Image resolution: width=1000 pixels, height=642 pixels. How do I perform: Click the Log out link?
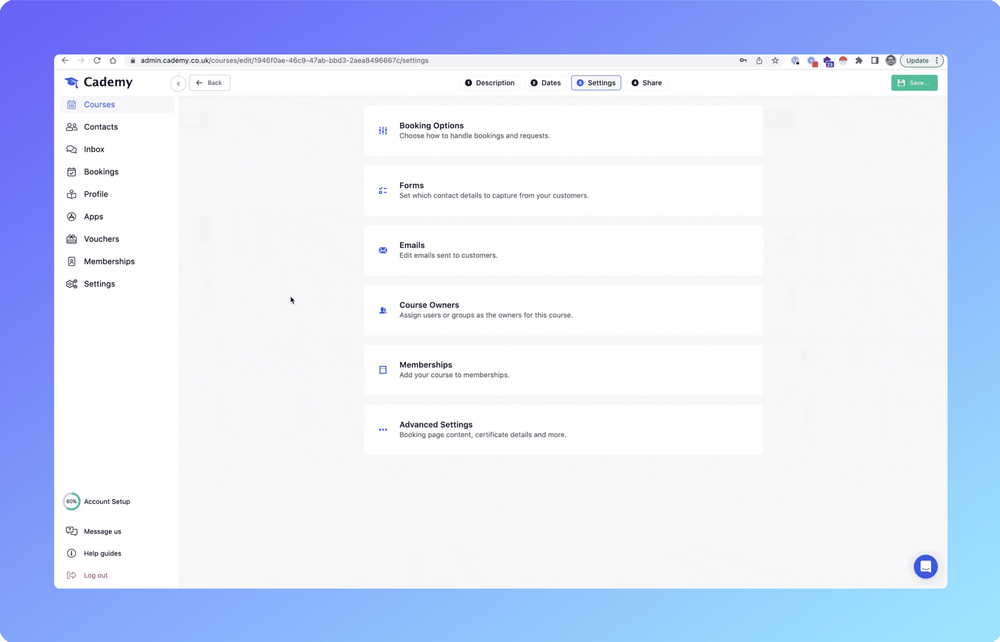click(95, 575)
